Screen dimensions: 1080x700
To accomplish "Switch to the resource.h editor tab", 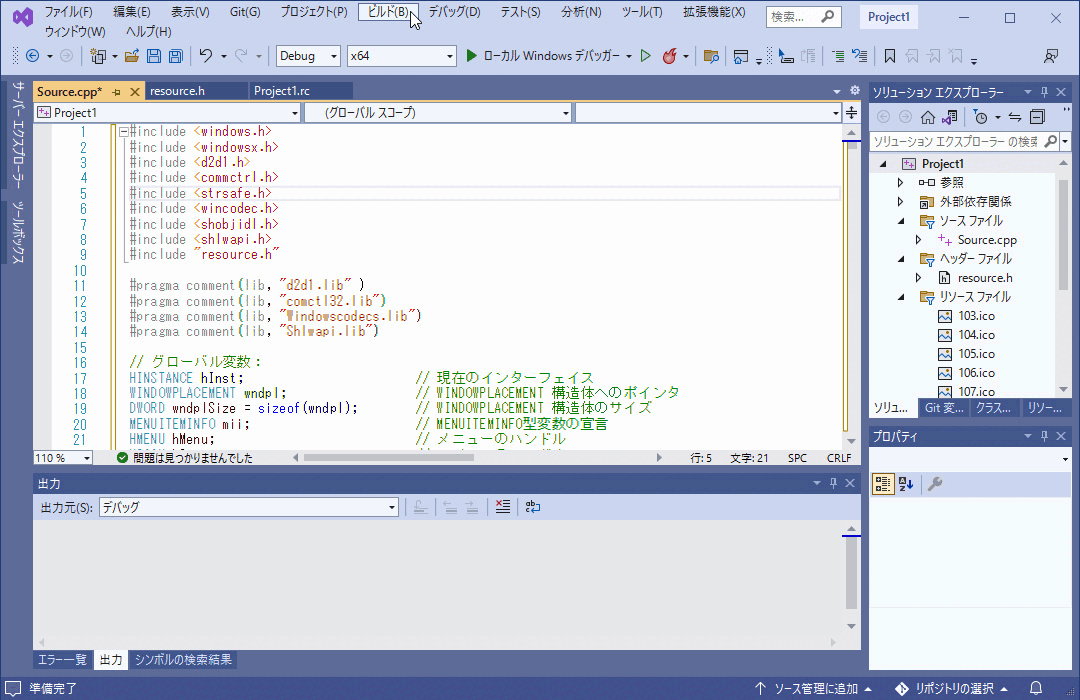I will (x=196, y=89).
